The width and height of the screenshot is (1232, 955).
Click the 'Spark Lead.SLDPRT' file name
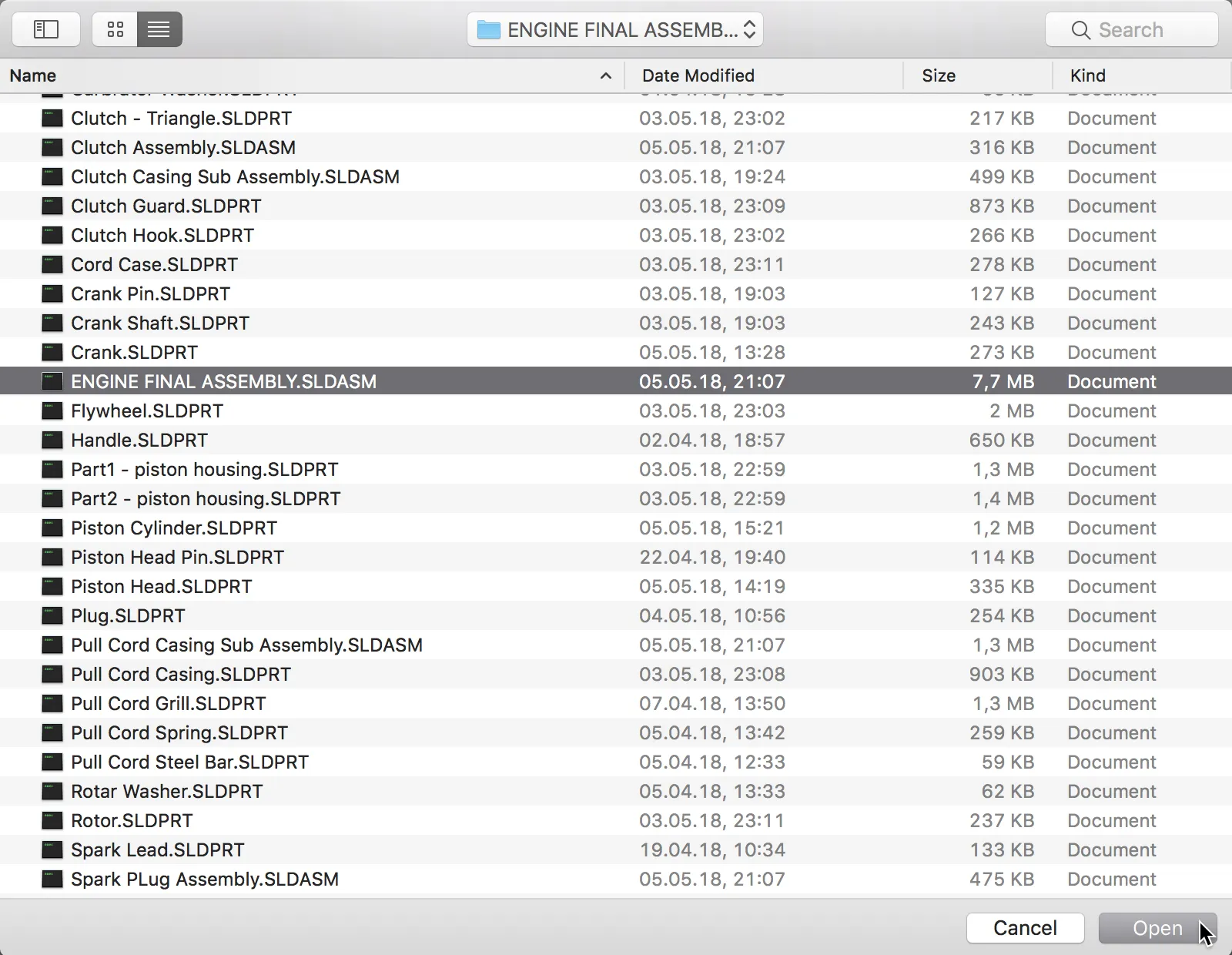point(158,849)
